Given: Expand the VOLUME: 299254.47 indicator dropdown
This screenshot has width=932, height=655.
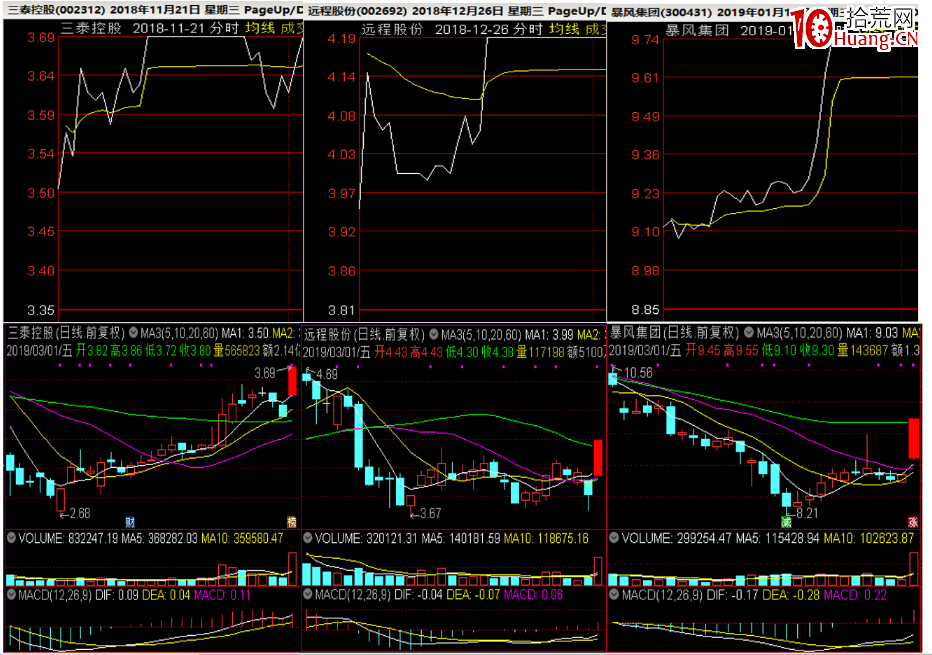Looking at the screenshot, I should (x=615, y=539).
